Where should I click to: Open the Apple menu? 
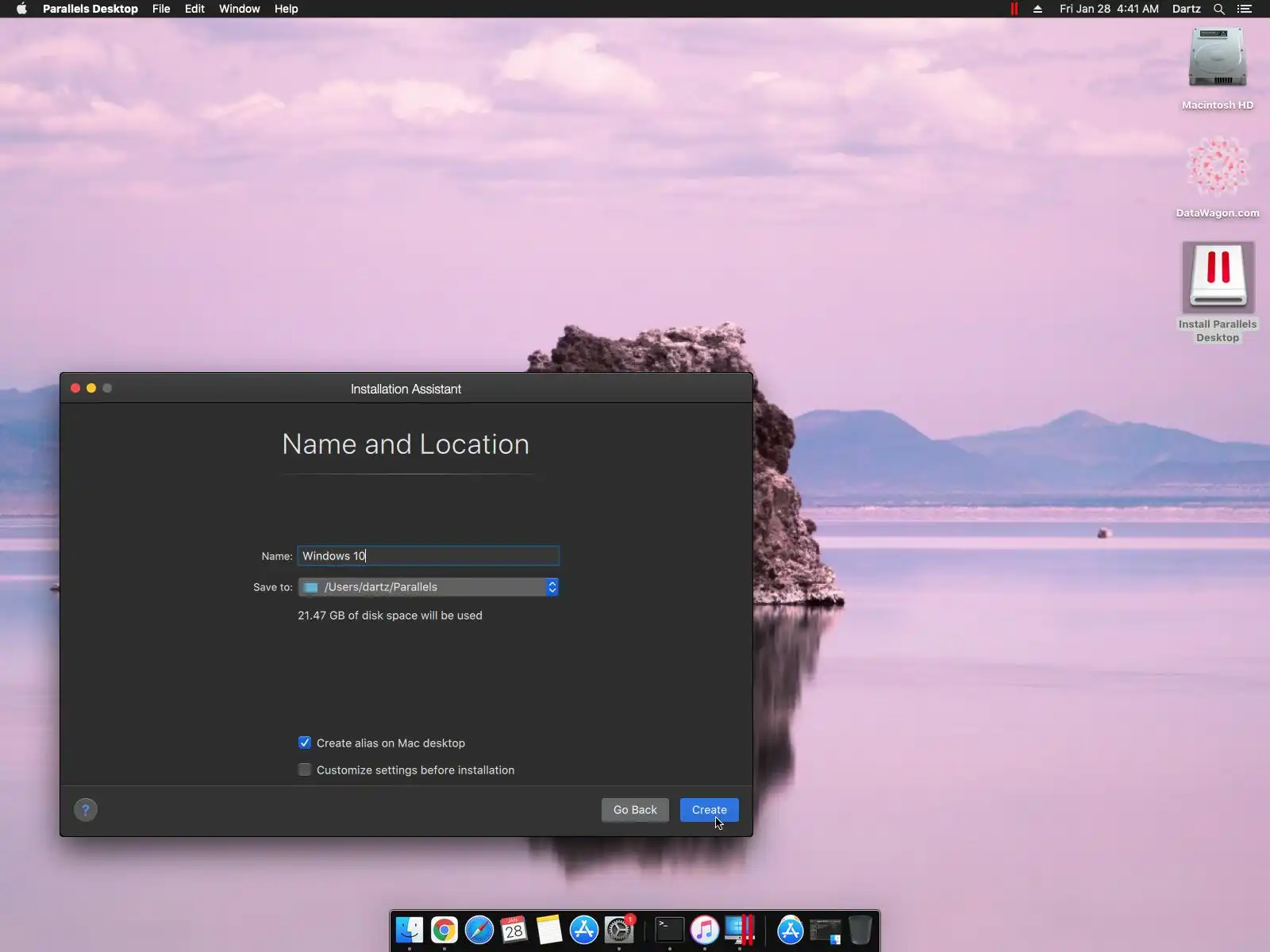coord(21,9)
